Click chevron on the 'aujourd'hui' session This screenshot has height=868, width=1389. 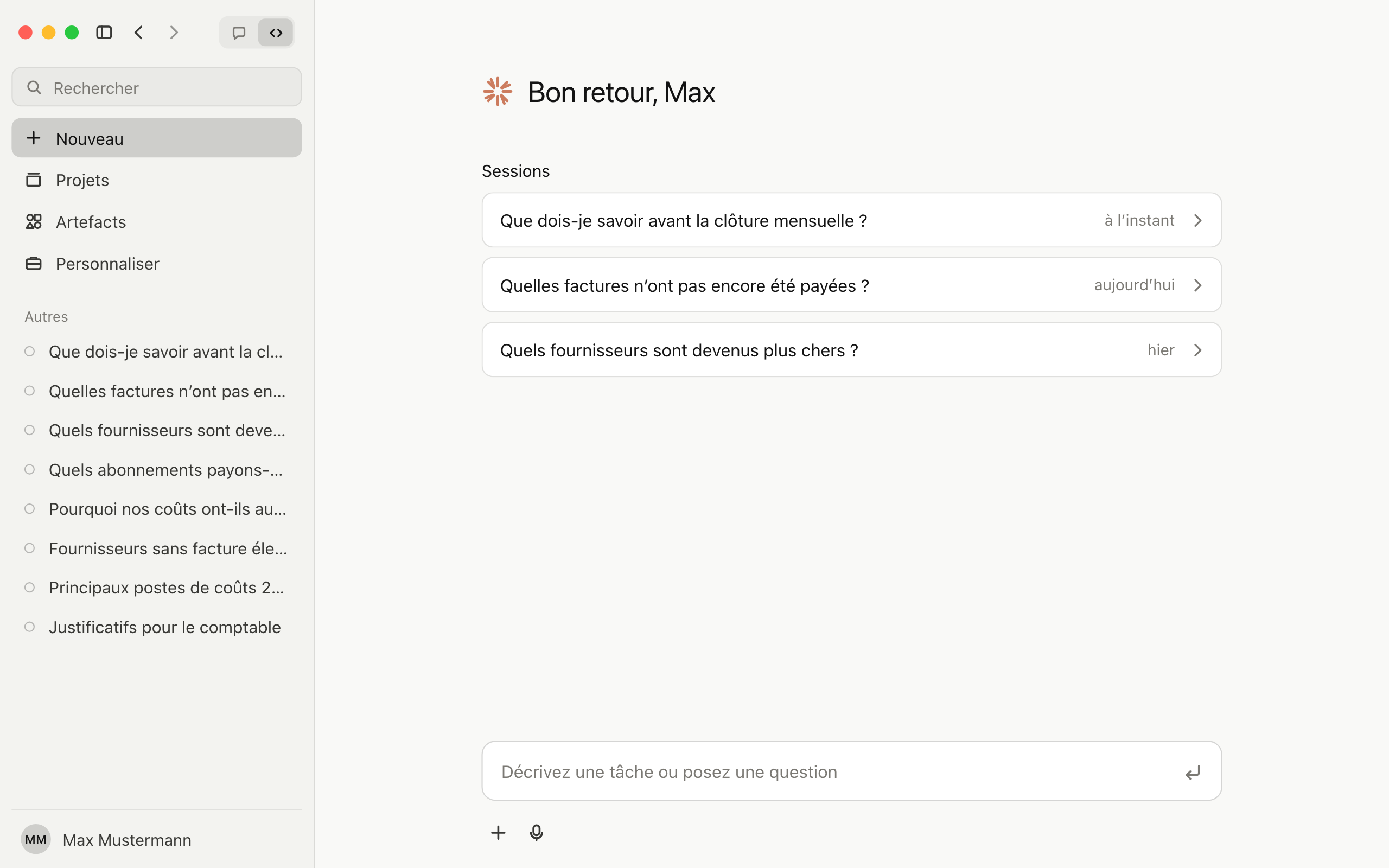pos(1198,285)
